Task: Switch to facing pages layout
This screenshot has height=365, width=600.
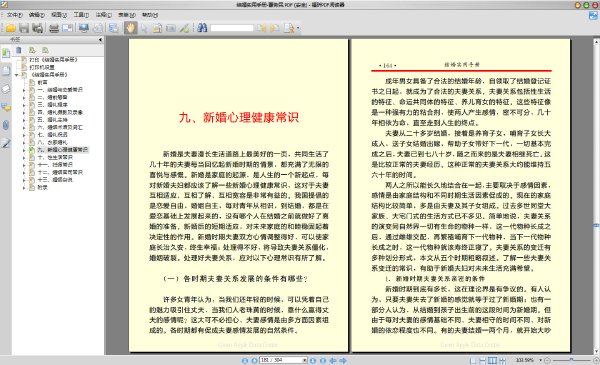Action: coord(492,360)
